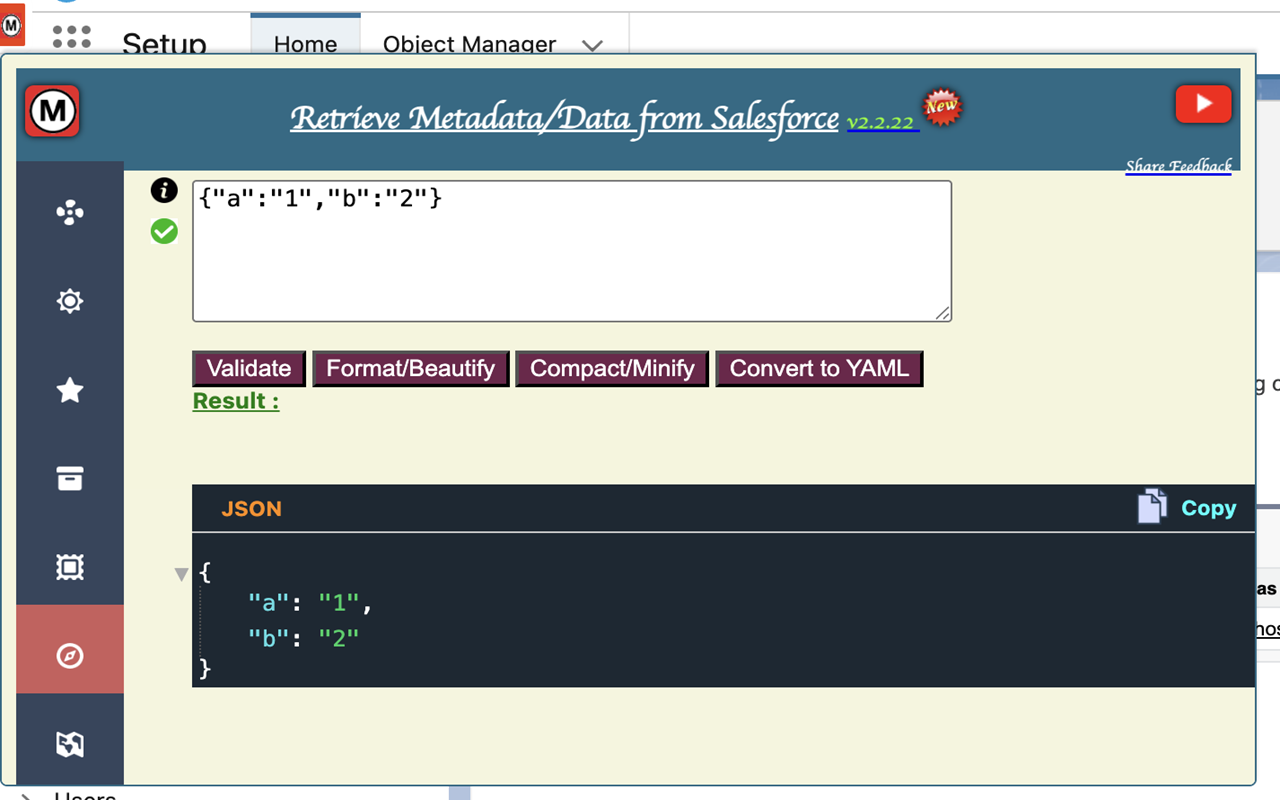
Task: Open the Object Manager tab dropdown arrow
Action: tap(592, 46)
